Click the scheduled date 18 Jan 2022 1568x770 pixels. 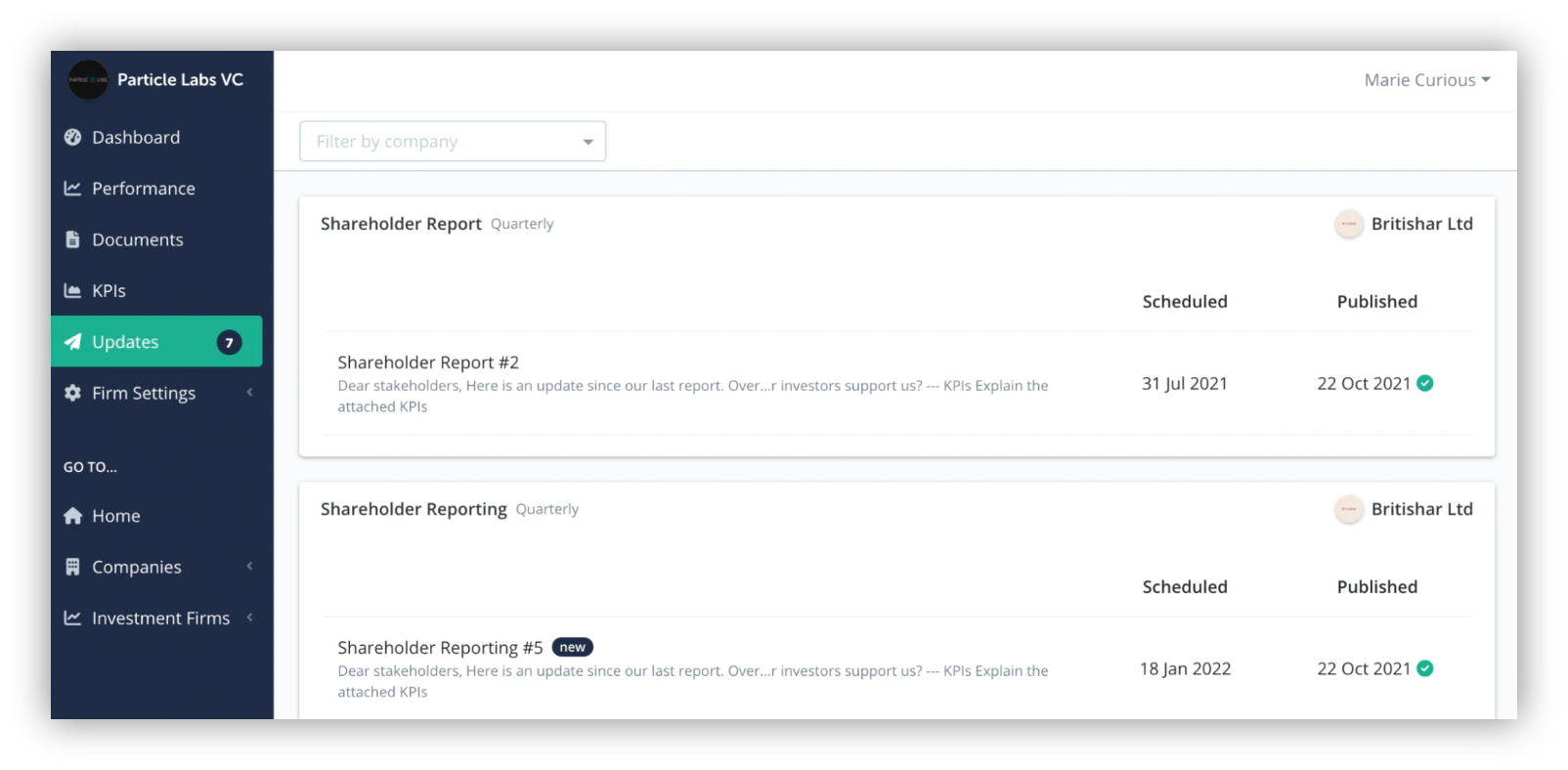point(1185,669)
